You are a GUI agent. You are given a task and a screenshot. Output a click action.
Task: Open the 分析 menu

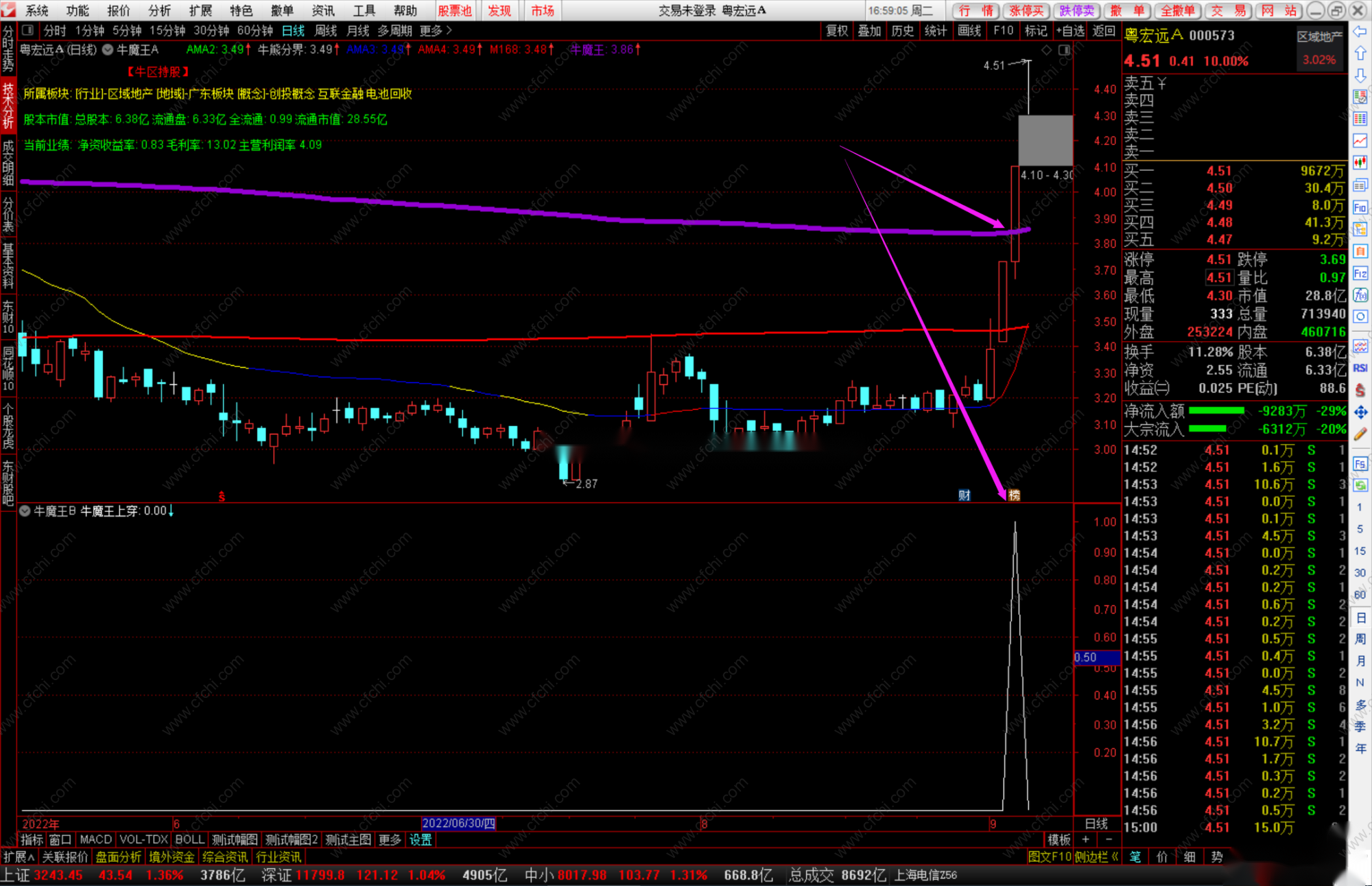(159, 10)
